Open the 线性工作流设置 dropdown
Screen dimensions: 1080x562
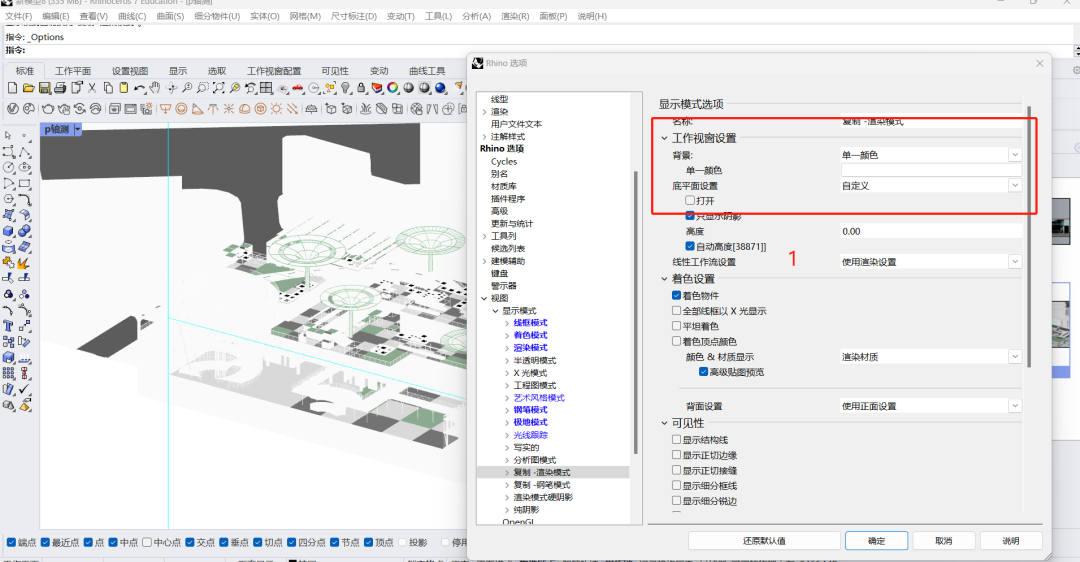pyautogui.click(x=931, y=262)
